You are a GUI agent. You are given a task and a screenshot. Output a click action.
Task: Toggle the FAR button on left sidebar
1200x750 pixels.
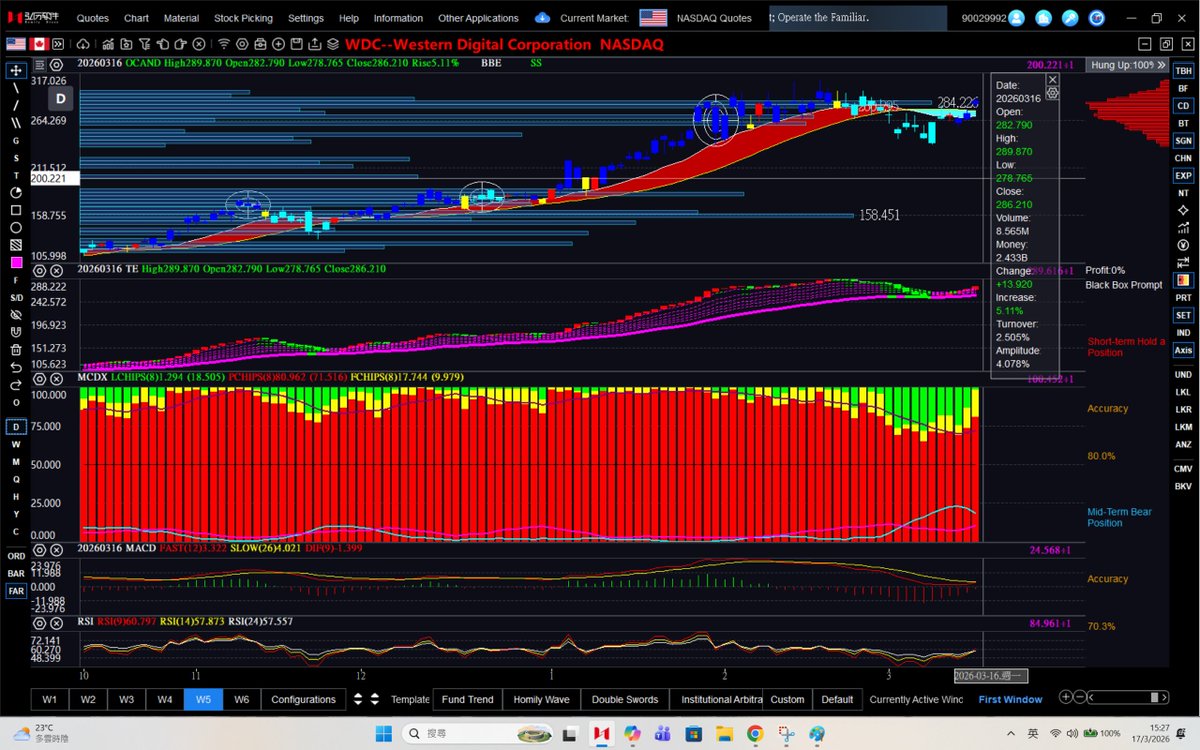pos(16,591)
